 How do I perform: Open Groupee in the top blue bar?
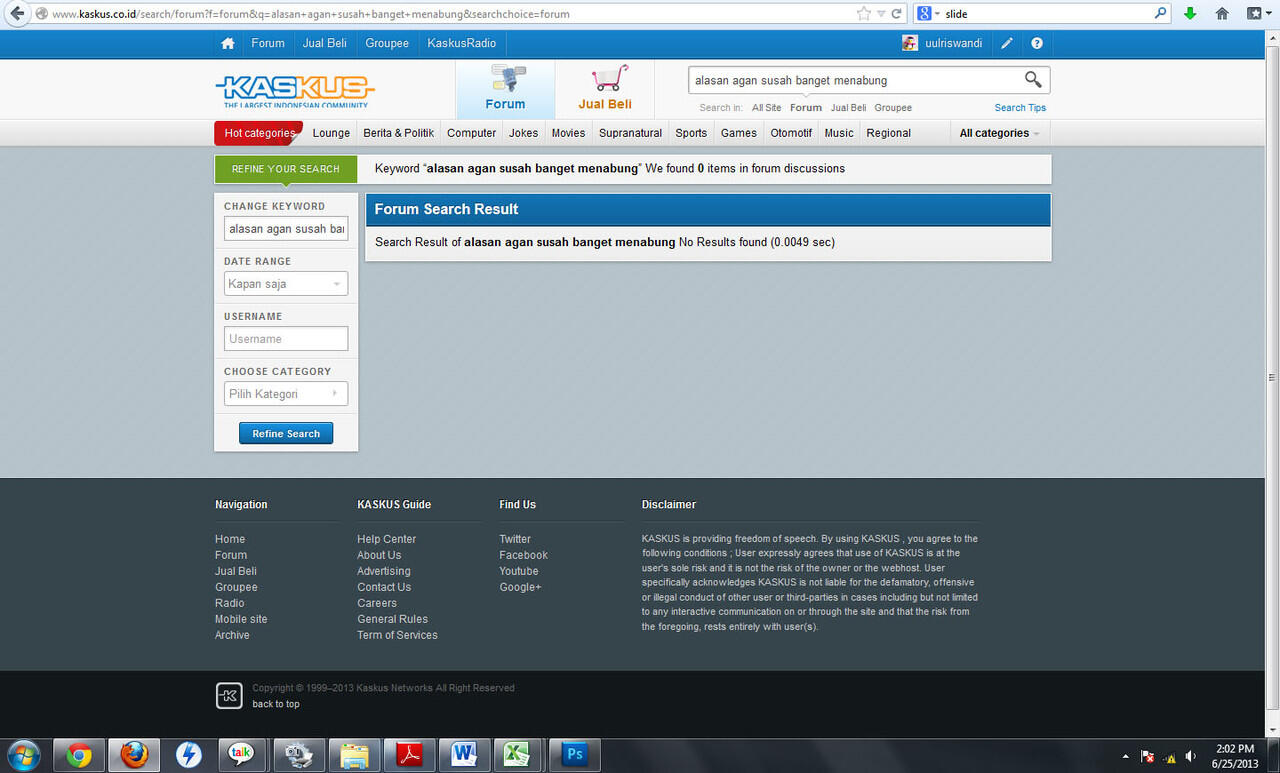[x=387, y=44]
